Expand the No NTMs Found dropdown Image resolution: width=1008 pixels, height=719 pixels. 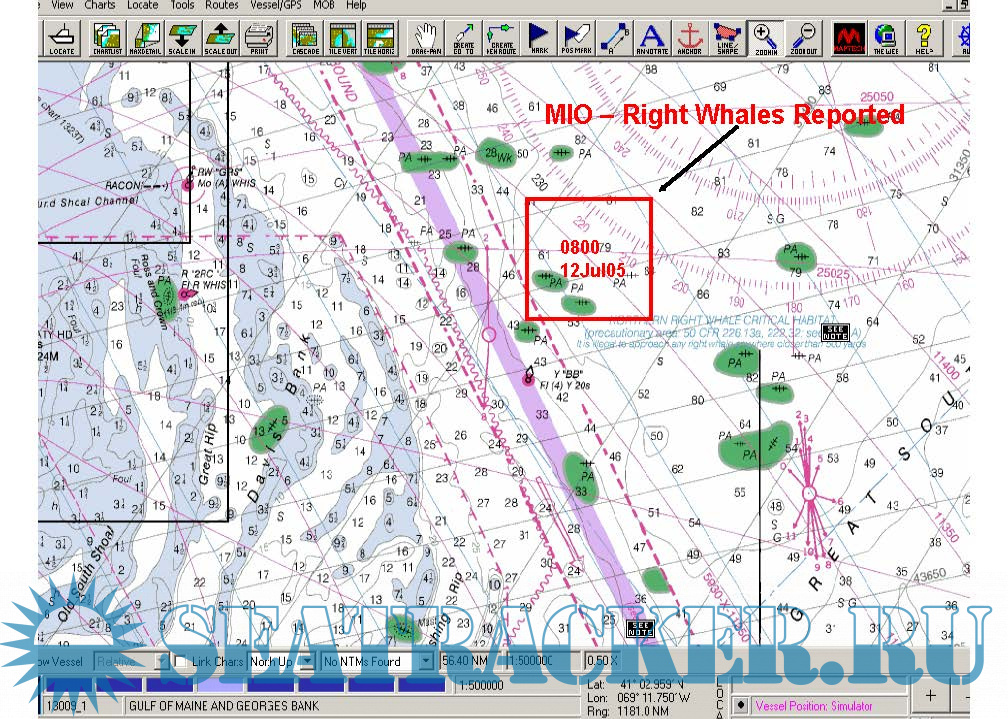click(x=426, y=661)
